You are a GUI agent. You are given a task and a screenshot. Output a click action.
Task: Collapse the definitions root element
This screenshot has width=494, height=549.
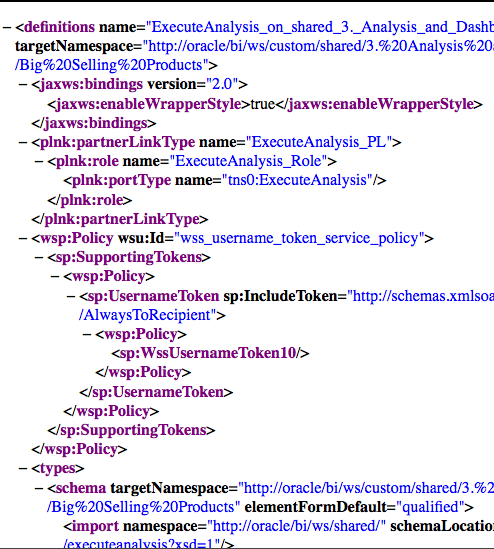pos(7,27)
